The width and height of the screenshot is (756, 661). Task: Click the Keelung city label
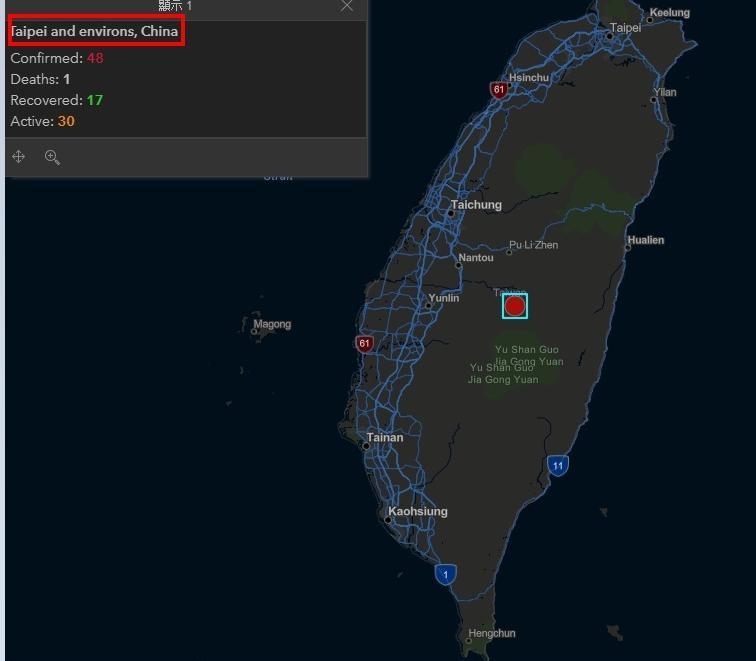[x=670, y=13]
